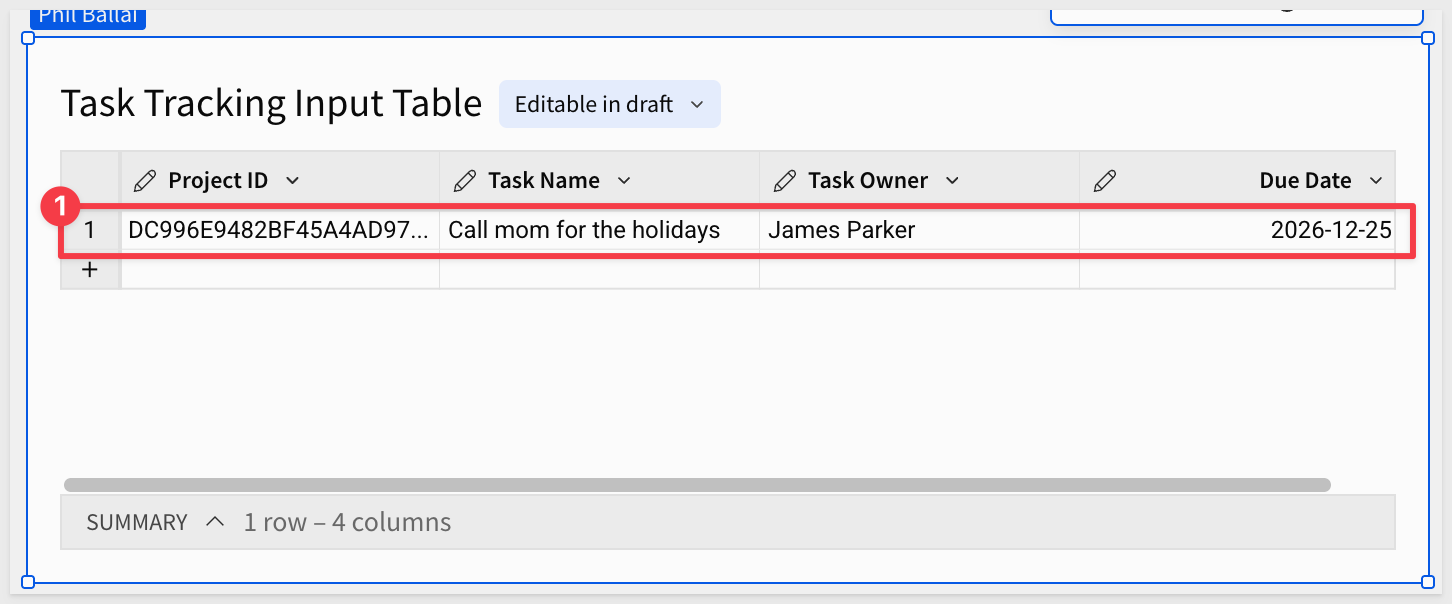Select the James Parker cell
Viewport: 1452px width, 604px height.
919,230
